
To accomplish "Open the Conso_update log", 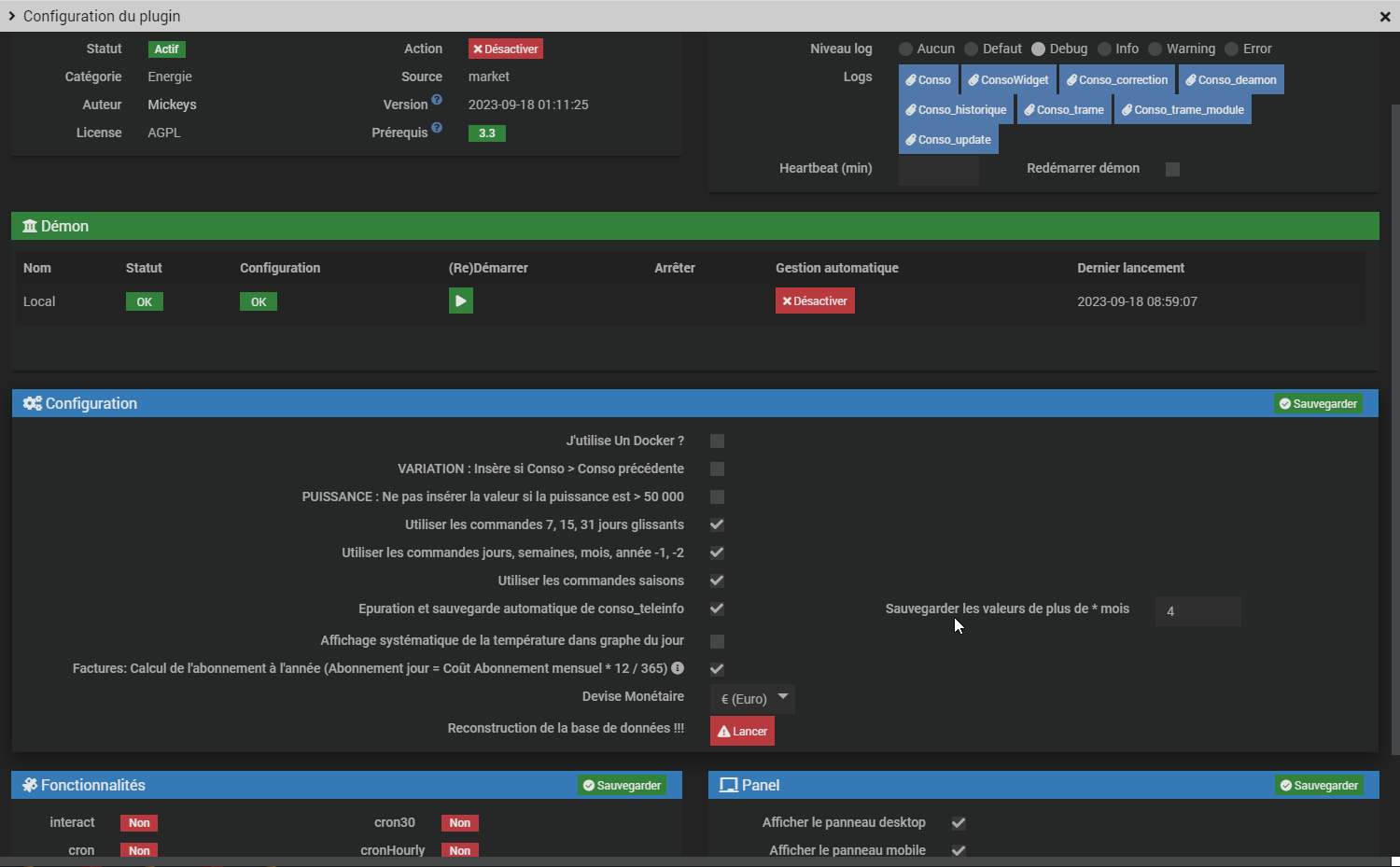I will (948, 140).
